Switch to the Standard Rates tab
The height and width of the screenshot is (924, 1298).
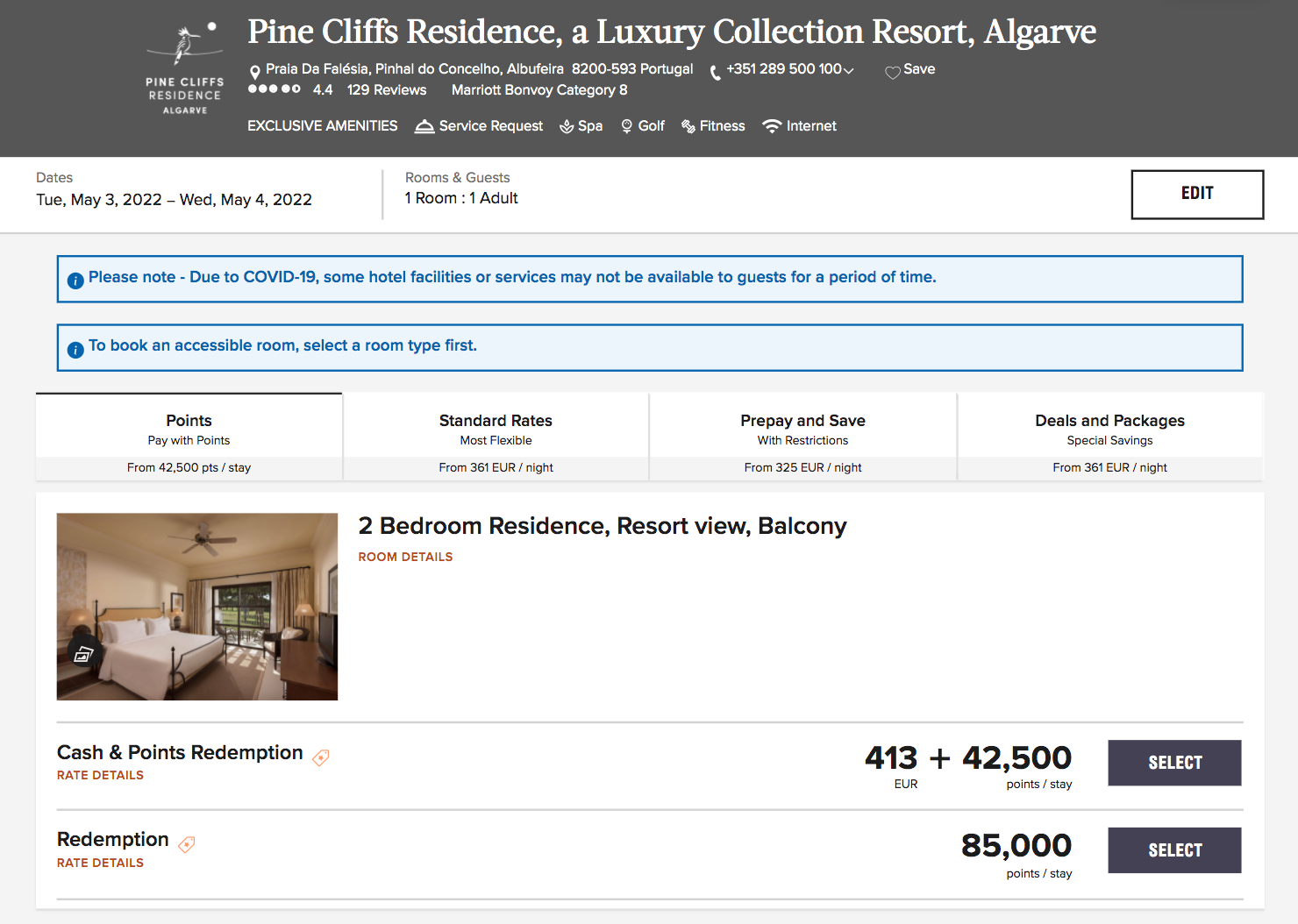tap(496, 436)
